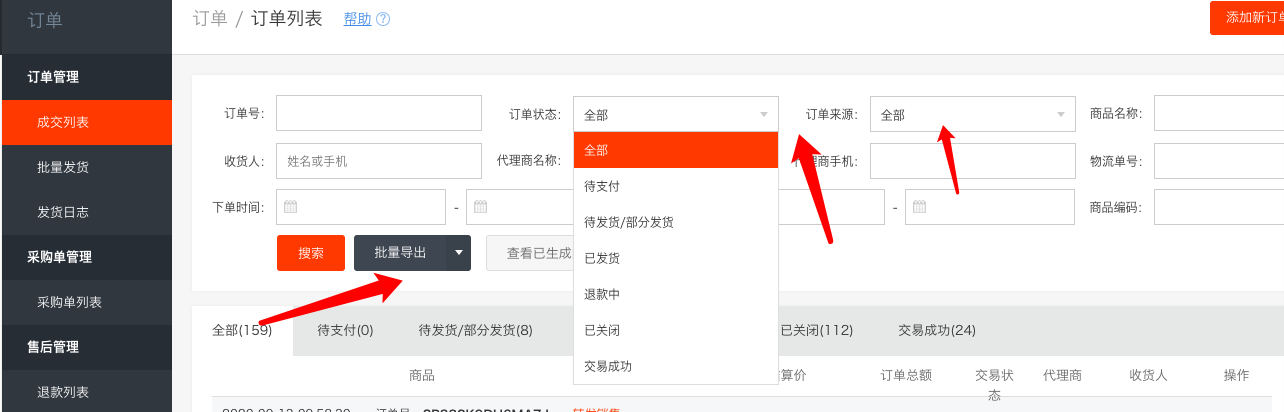Click the calendar icon in 下单时间 end field
Image resolution: width=1284 pixels, height=412 pixels.
[480, 207]
